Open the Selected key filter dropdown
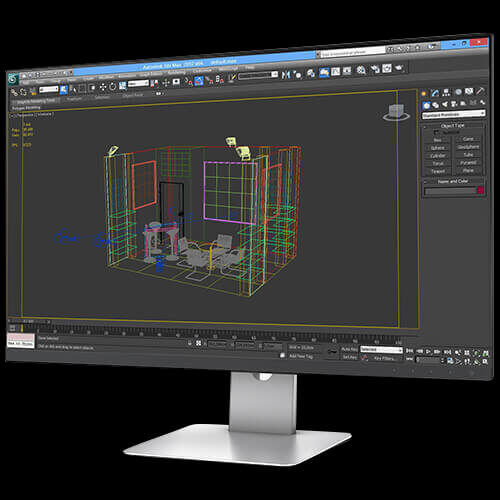This screenshot has height=500, width=500. pos(382,350)
